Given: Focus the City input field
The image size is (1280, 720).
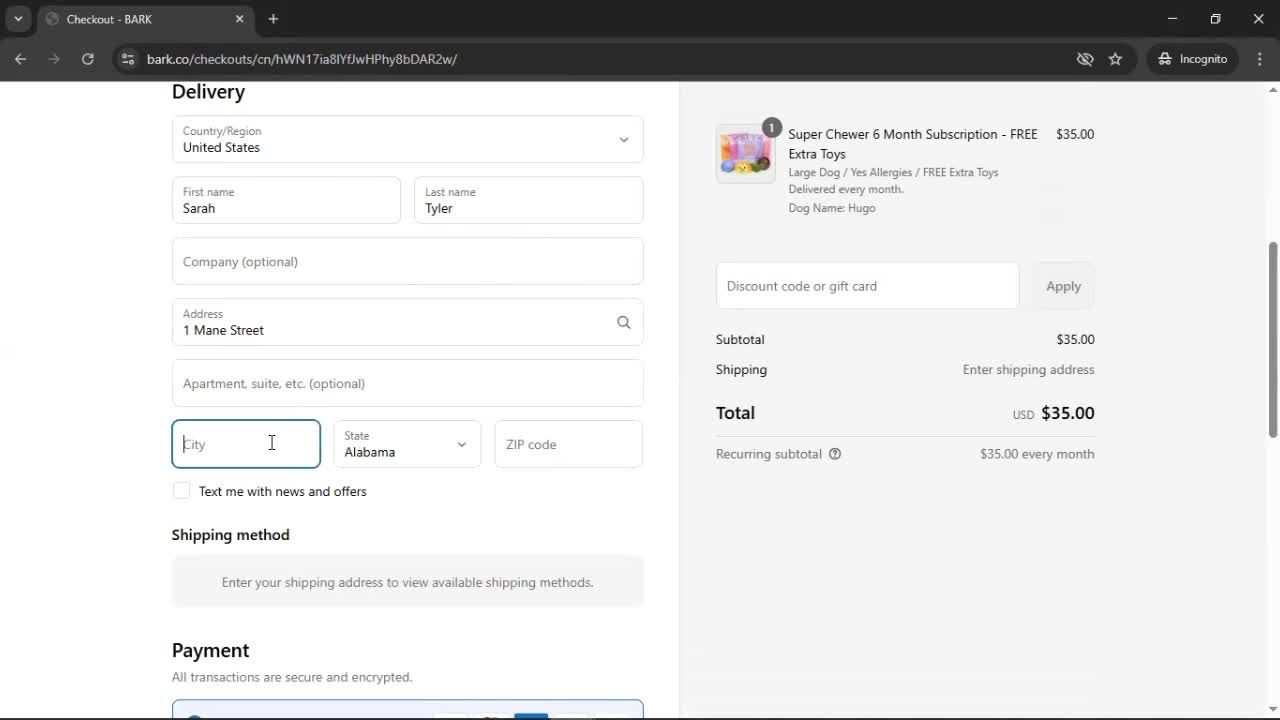Looking at the screenshot, I should coord(246,444).
